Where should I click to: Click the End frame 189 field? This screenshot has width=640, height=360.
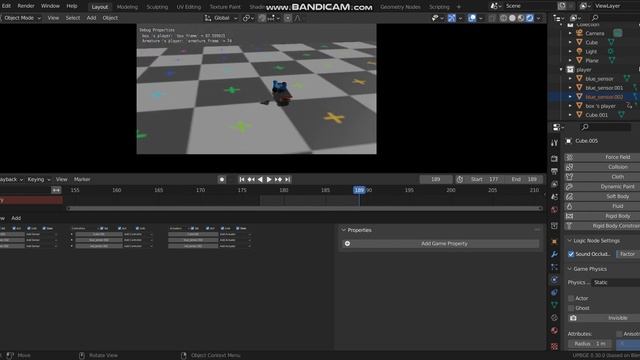tap(524, 179)
